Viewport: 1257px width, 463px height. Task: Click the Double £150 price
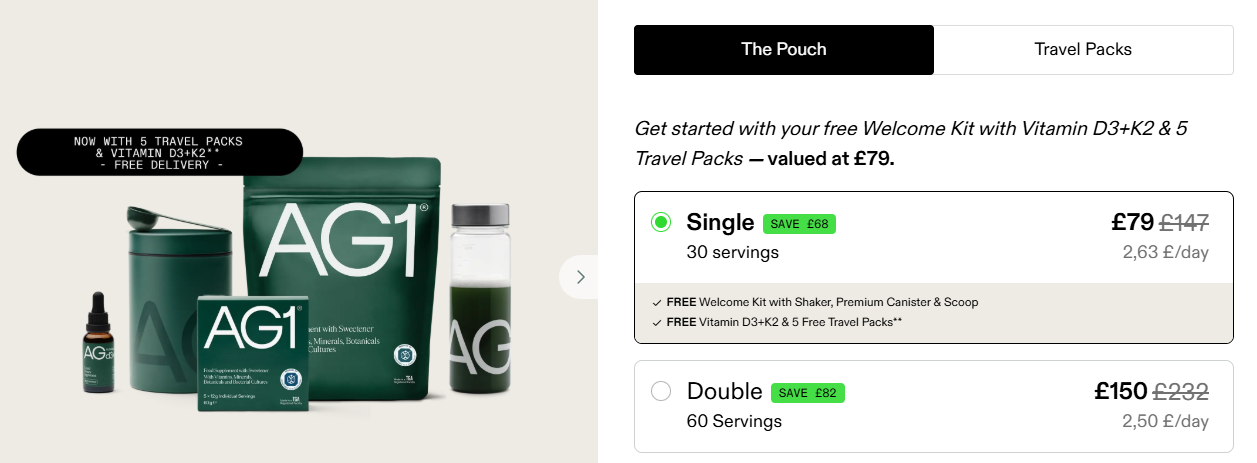coord(1122,391)
